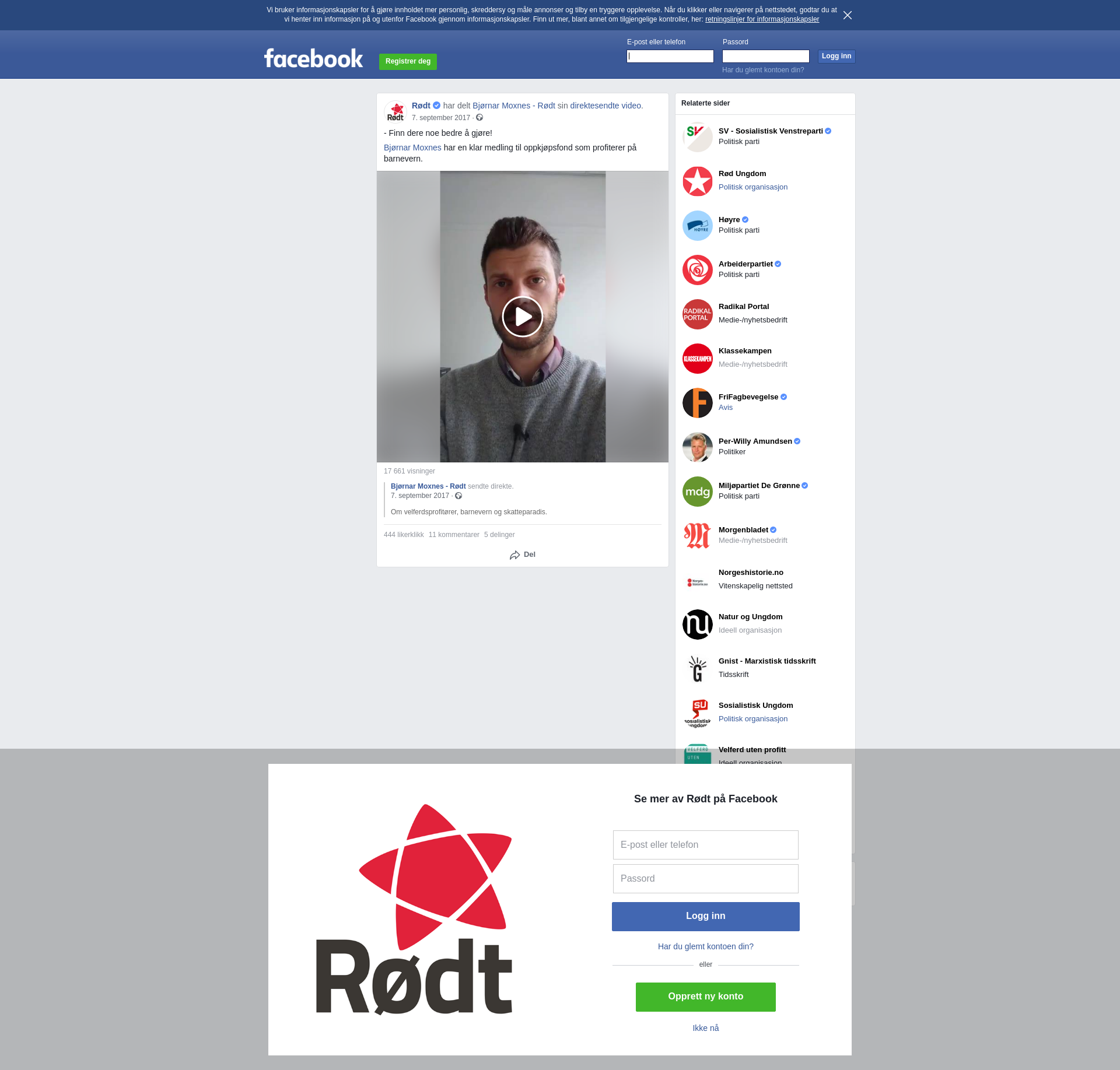Open Morgenbladet name link
The image size is (1120, 1070).
[x=743, y=530]
